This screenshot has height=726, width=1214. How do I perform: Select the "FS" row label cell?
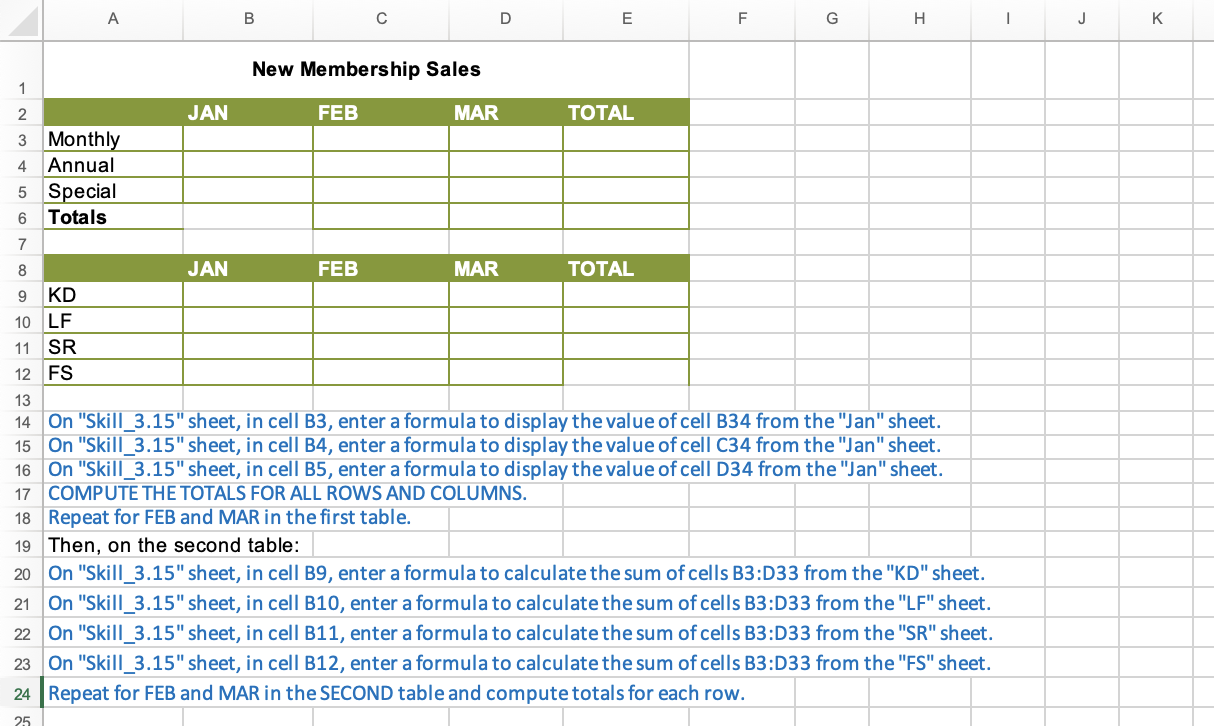(112, 373)
